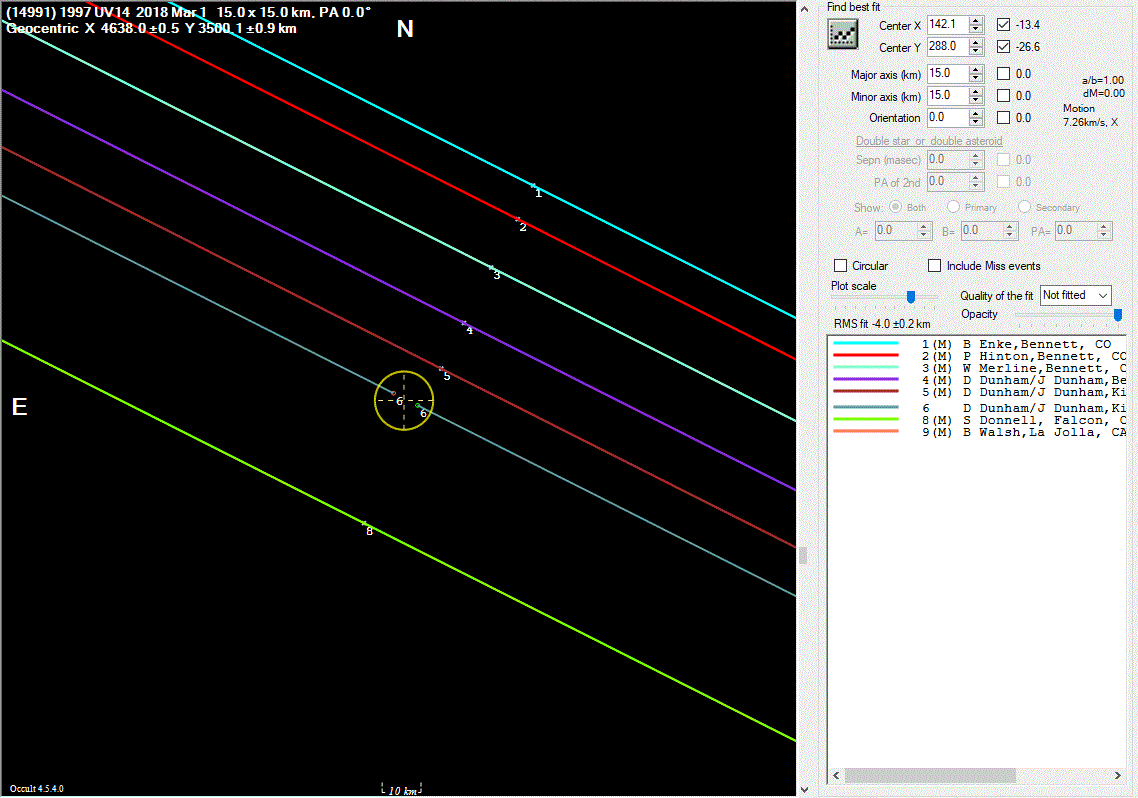Uncheck the Center X fit checkbox
1138x798 pixels.
click(1004, 24)
